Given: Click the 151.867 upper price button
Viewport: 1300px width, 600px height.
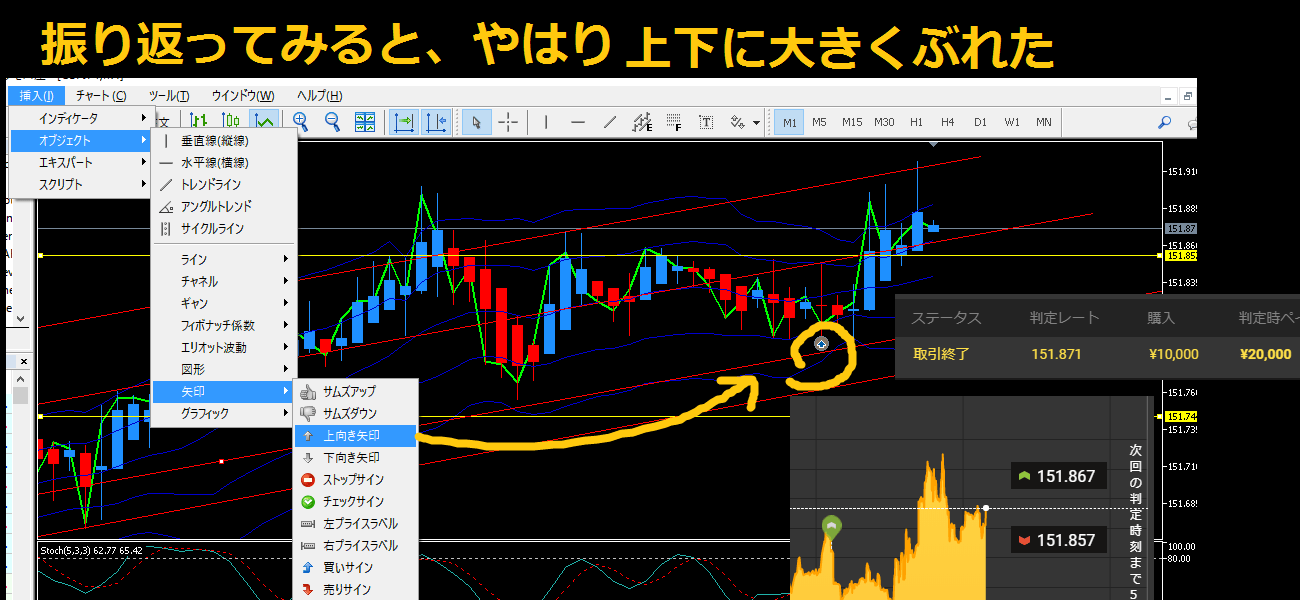Looking at the screenshot, I should point(1058,477).
